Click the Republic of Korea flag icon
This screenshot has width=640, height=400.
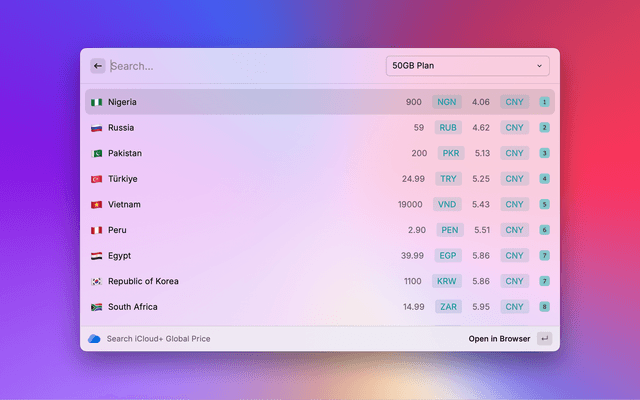click(97, 282)
